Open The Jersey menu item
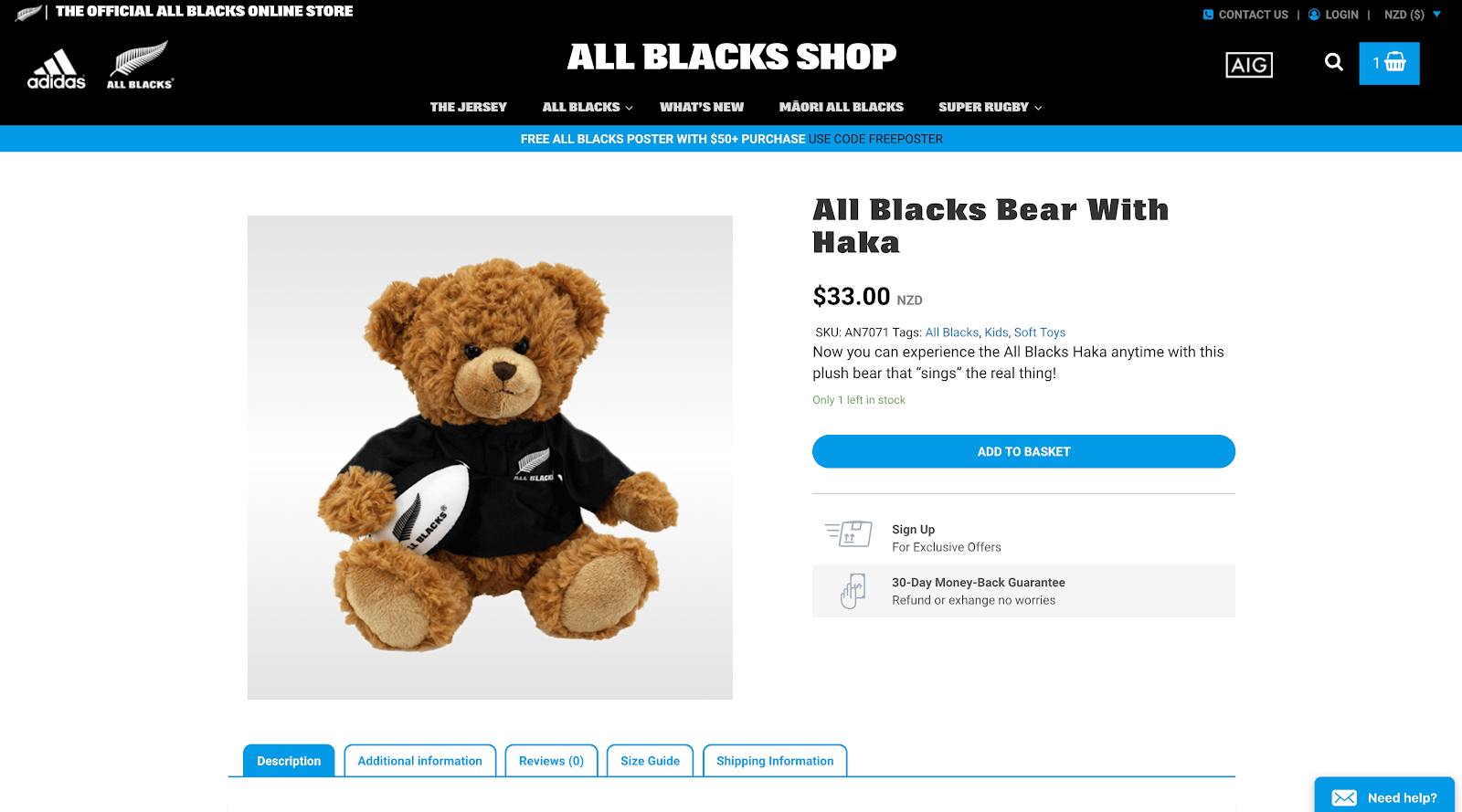 tap(468, 107)
